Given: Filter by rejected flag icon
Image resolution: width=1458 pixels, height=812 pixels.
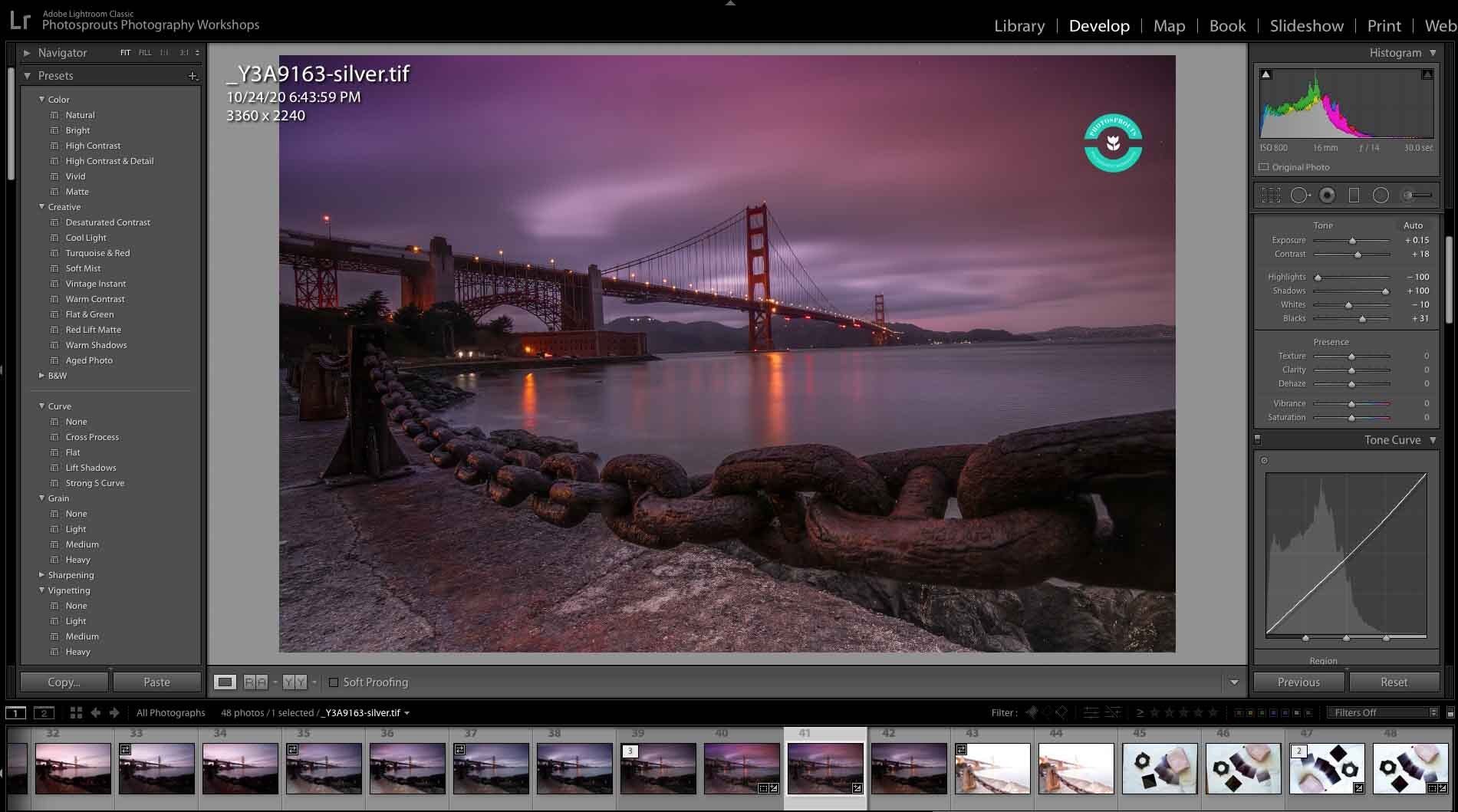Looking at the screenshot, I should 1061,712.
